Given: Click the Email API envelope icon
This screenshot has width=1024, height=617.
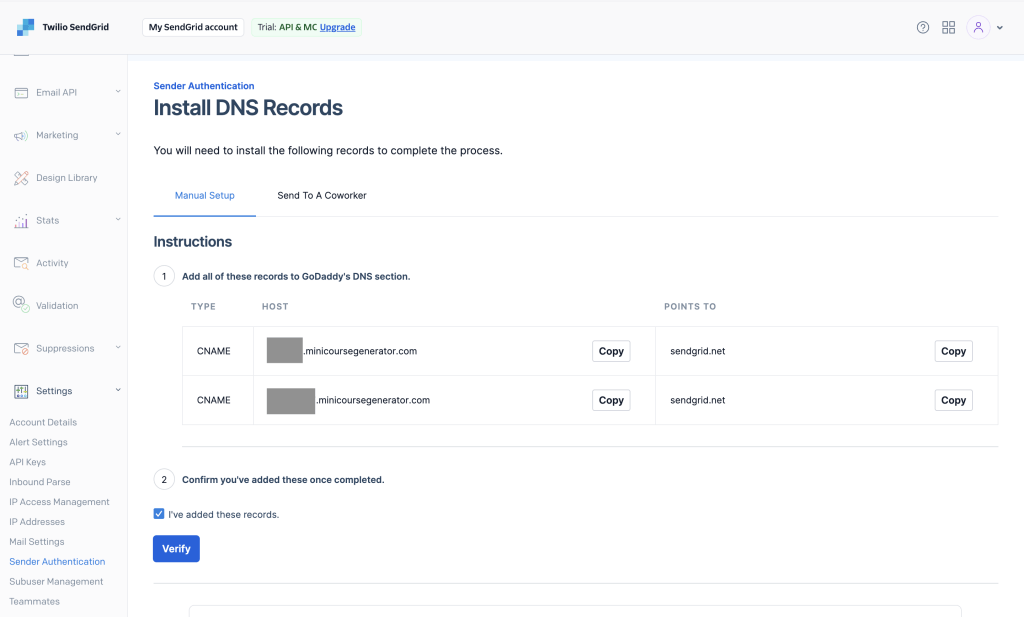Looking at the screenshot, I should point(21,93).
